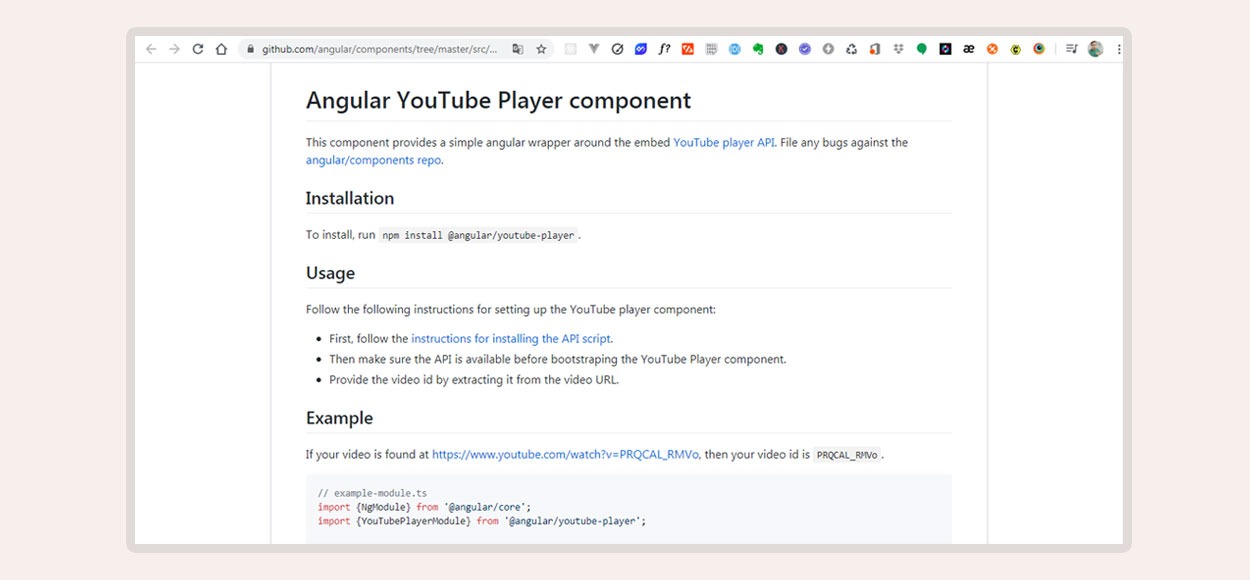The width and height of the screenshot is (1250, 580).
Task: Click the Dropbox extension icon
Action: pos(898,48)
